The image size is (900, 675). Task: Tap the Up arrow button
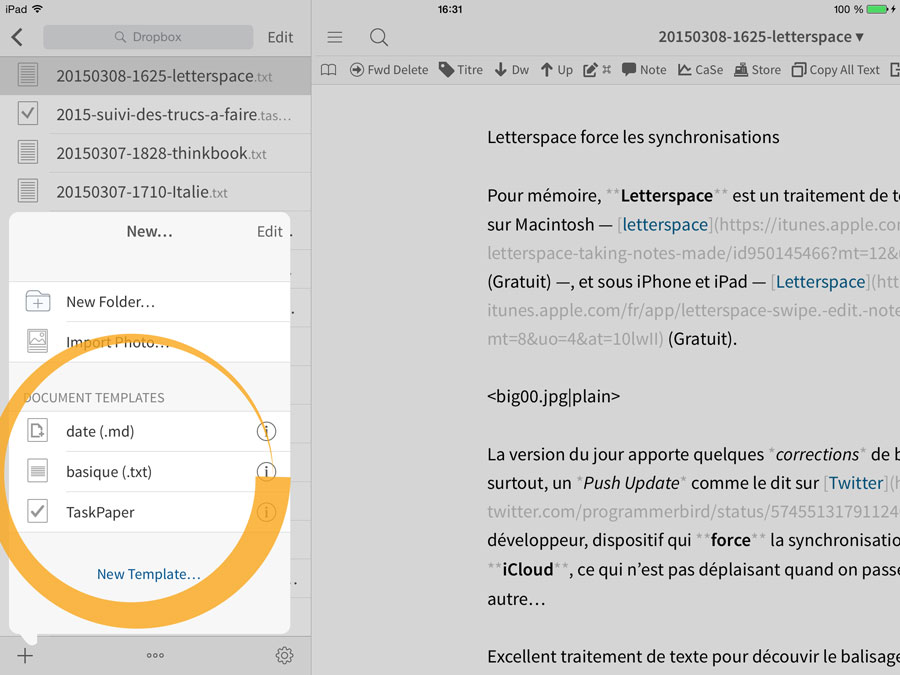[x=557, y=70]
